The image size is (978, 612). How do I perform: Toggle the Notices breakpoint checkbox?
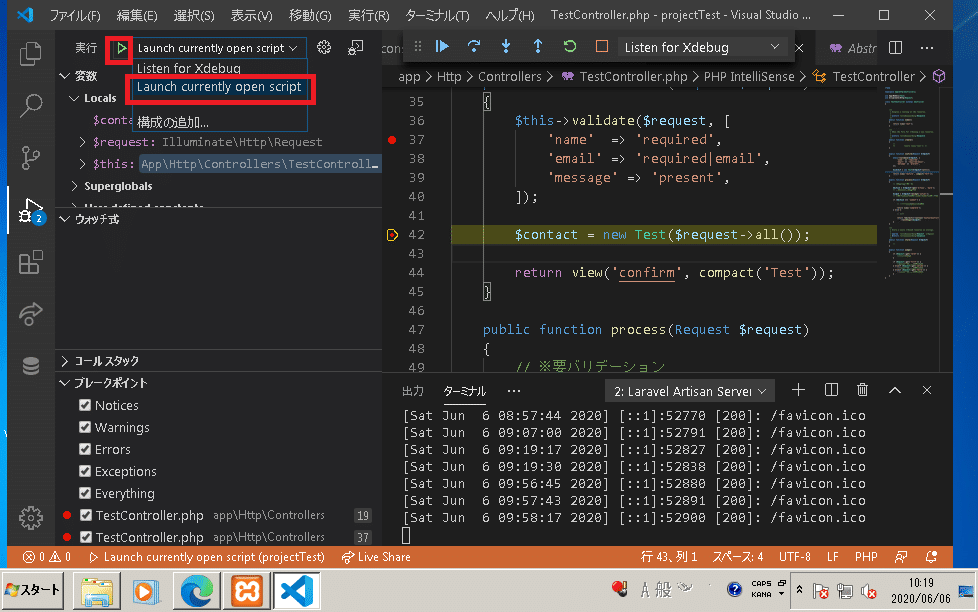point(85,406)
